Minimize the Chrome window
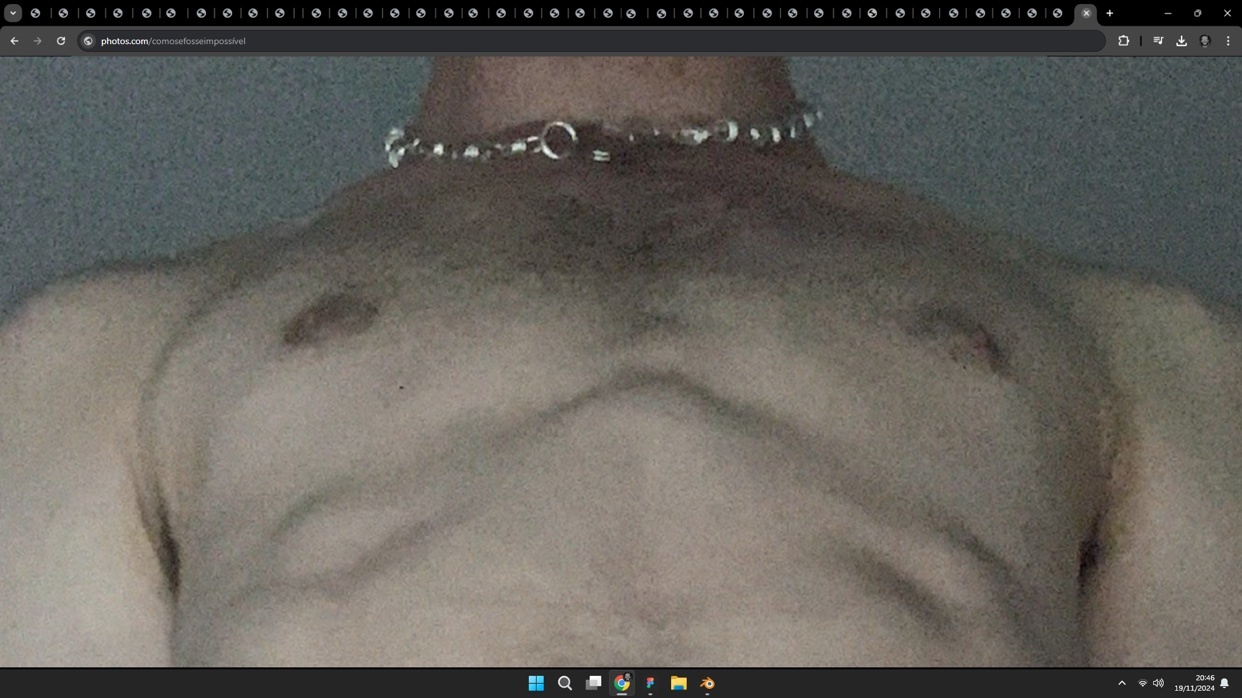Viewport: 1242px width, 698px height. 1167,13
